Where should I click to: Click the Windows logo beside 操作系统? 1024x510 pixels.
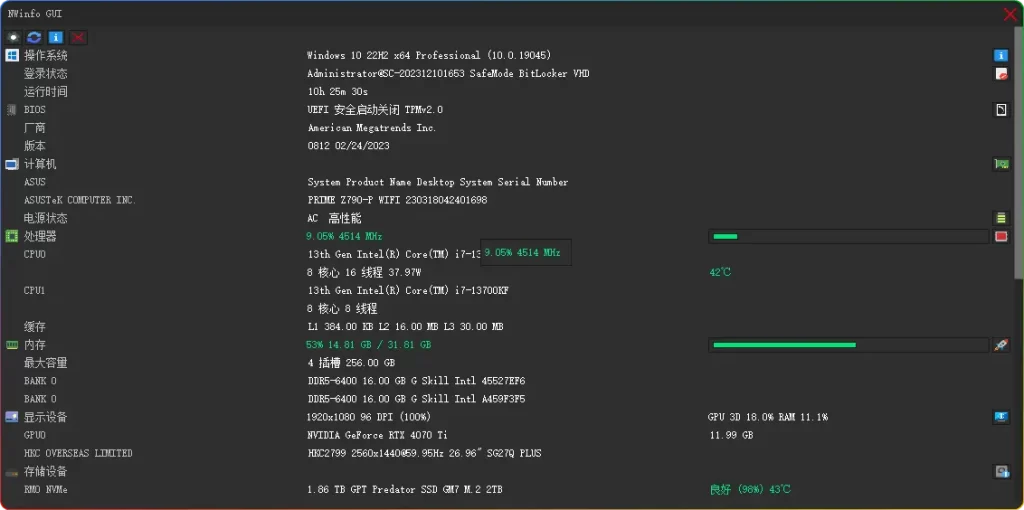12,56
